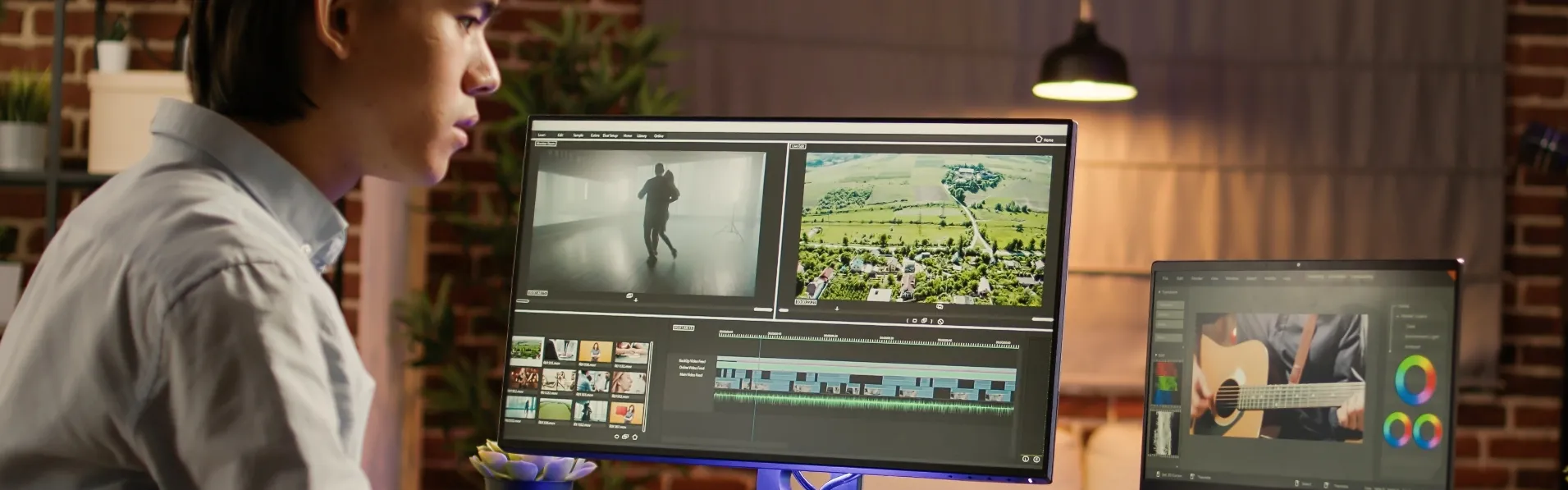This screenshot has width=1568, height=490.
Task: Select the green field clip thumbnail in bin
Action: pyautogui.click(x=555, y=409)
